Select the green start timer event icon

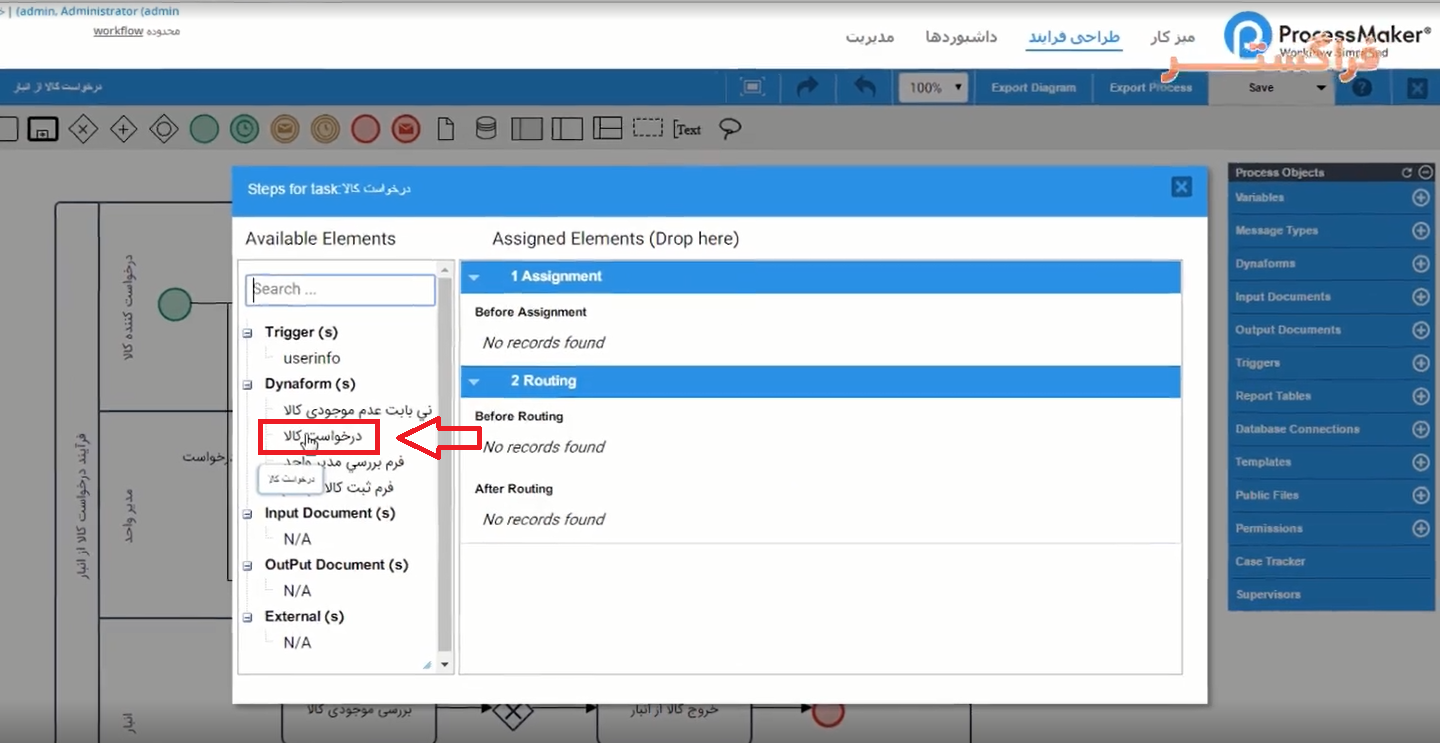(244, 129)
